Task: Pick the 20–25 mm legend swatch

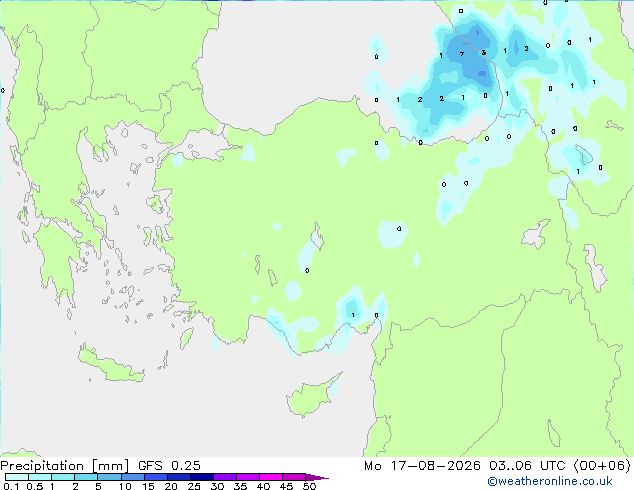Action: tap(178, 477)
